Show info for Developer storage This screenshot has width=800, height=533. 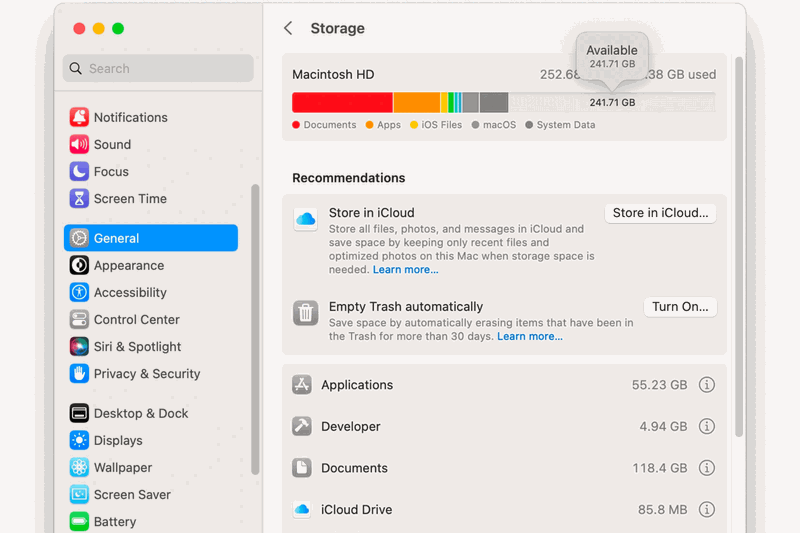point(707,426)
